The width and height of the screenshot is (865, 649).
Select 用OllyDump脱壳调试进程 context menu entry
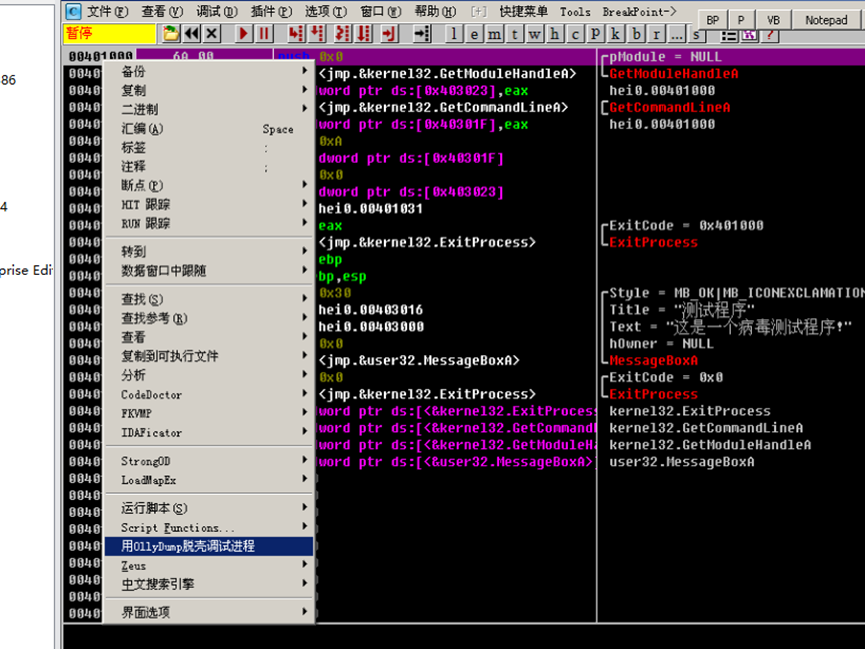[209, 546]
